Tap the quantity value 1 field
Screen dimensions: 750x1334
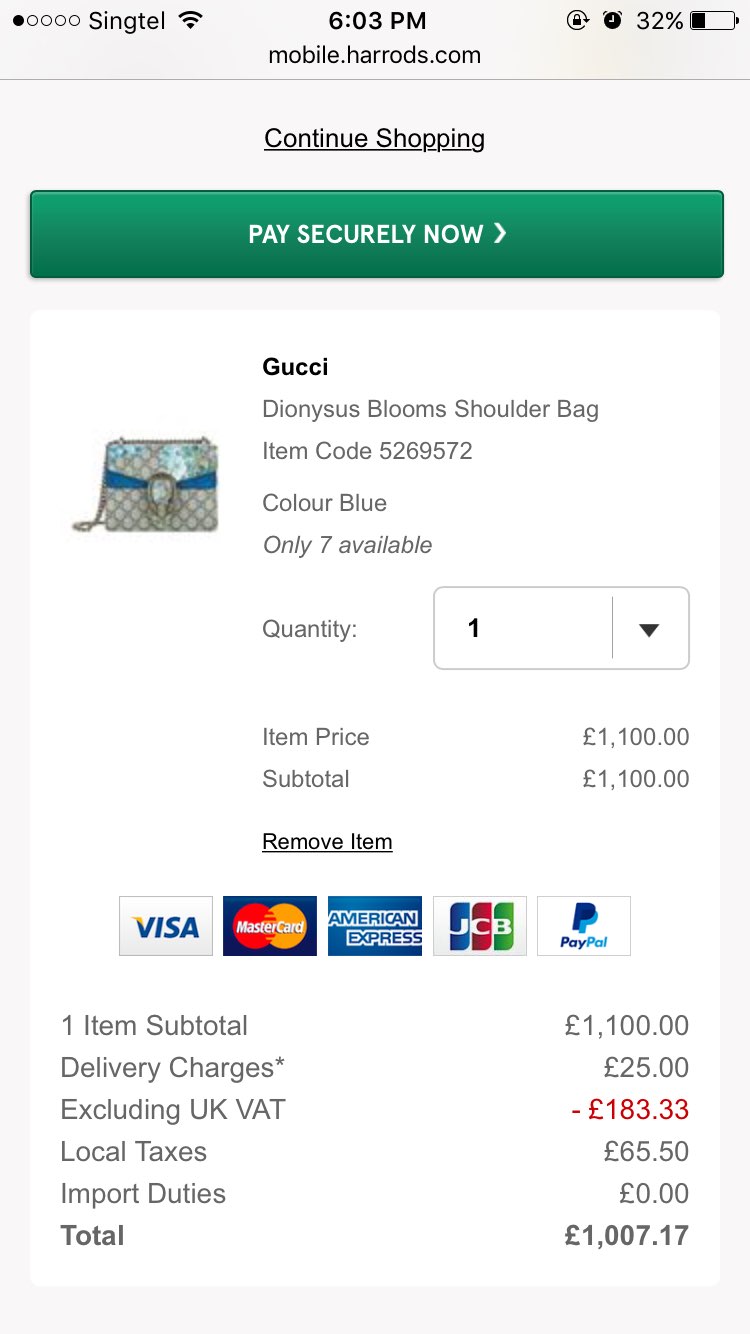pos(522,628)
